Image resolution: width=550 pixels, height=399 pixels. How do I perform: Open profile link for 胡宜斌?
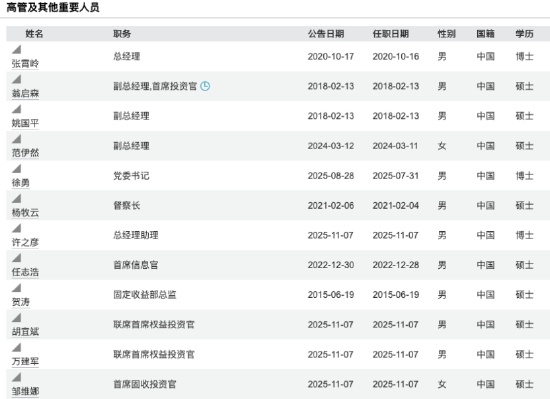pyautogui.click(x=25, y=332)
